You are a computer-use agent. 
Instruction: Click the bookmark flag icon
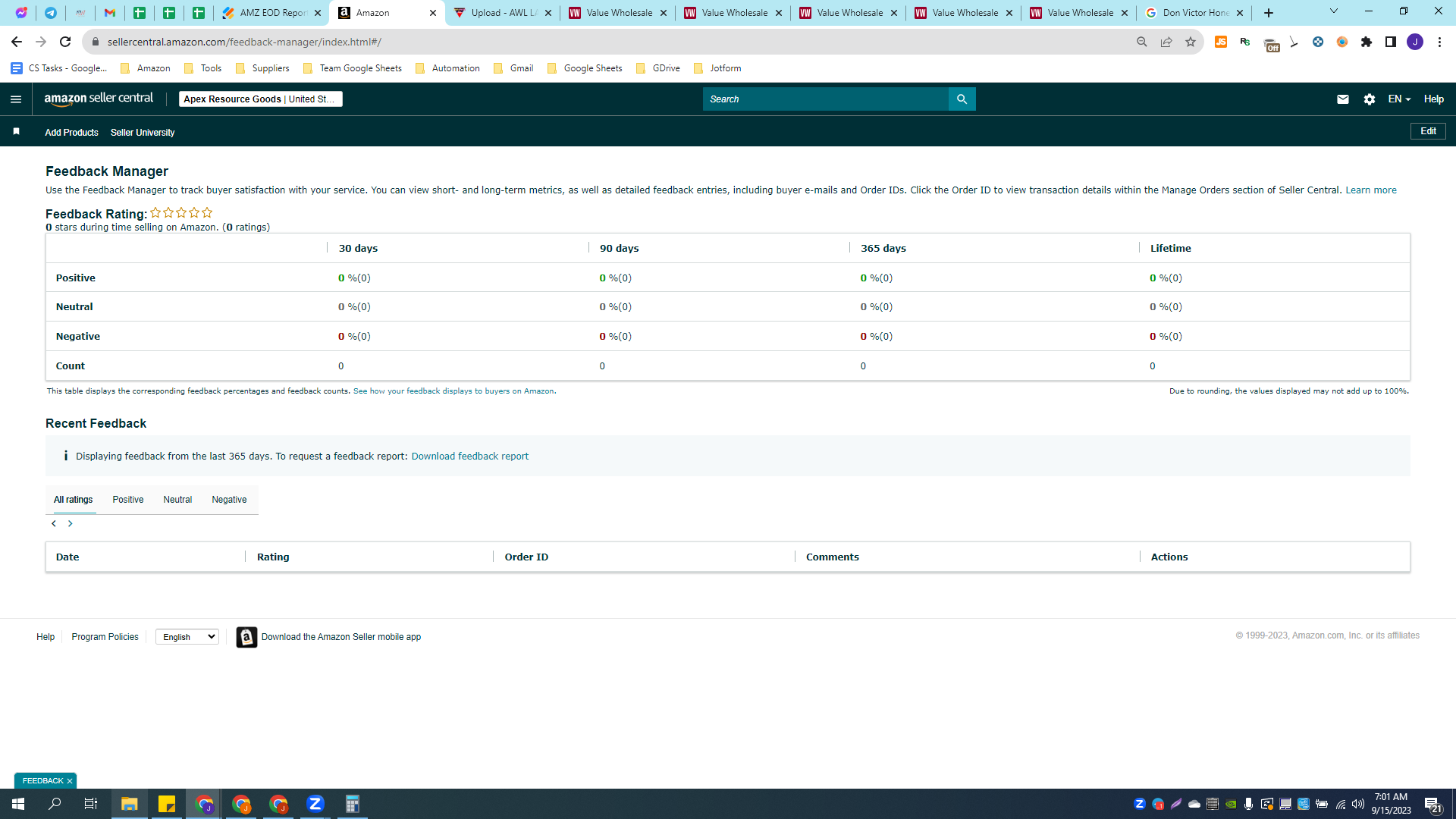click(x=16, y=132)
